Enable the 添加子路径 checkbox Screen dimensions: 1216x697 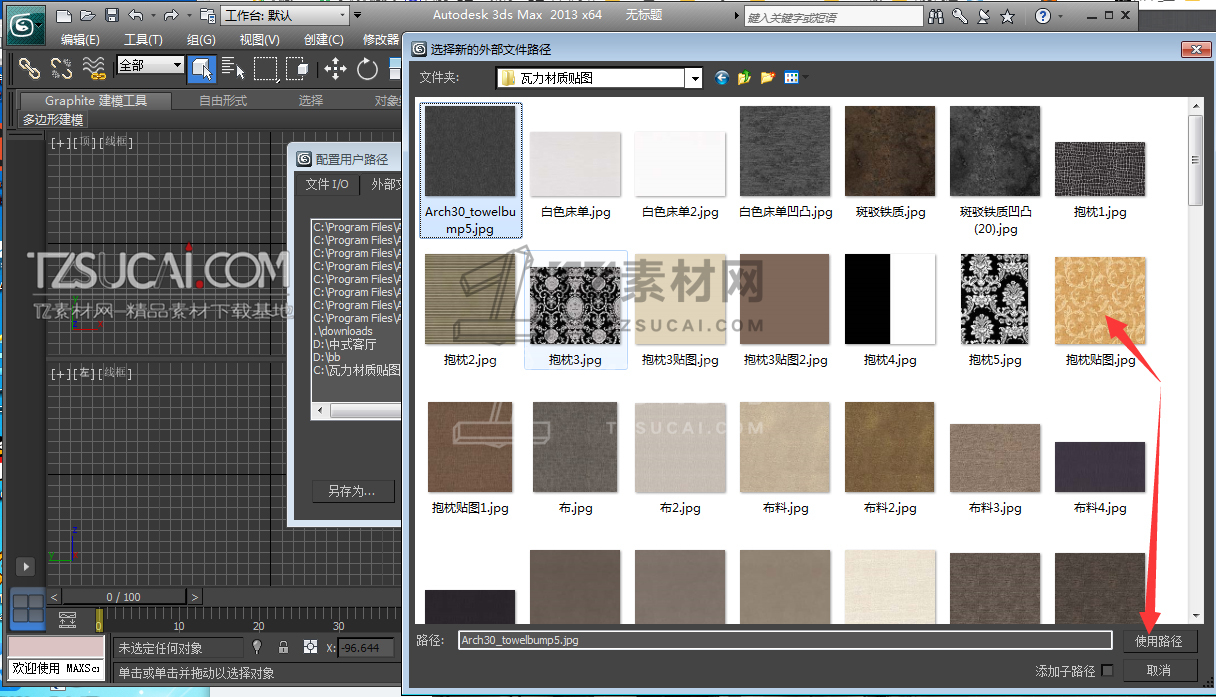[1107, 670]
